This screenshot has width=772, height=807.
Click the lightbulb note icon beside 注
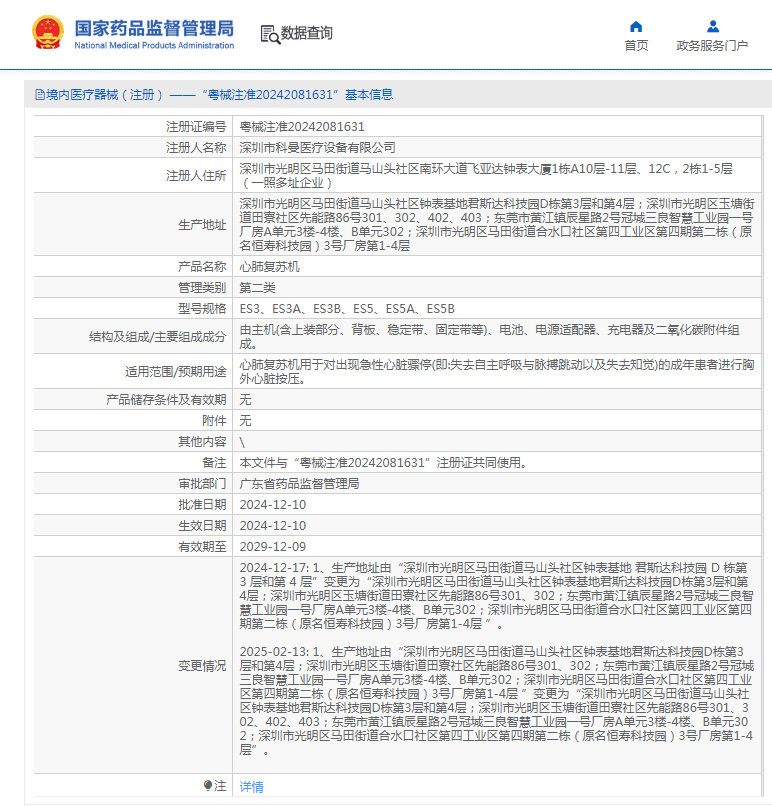pyautogui.click(x=207, y=786)
